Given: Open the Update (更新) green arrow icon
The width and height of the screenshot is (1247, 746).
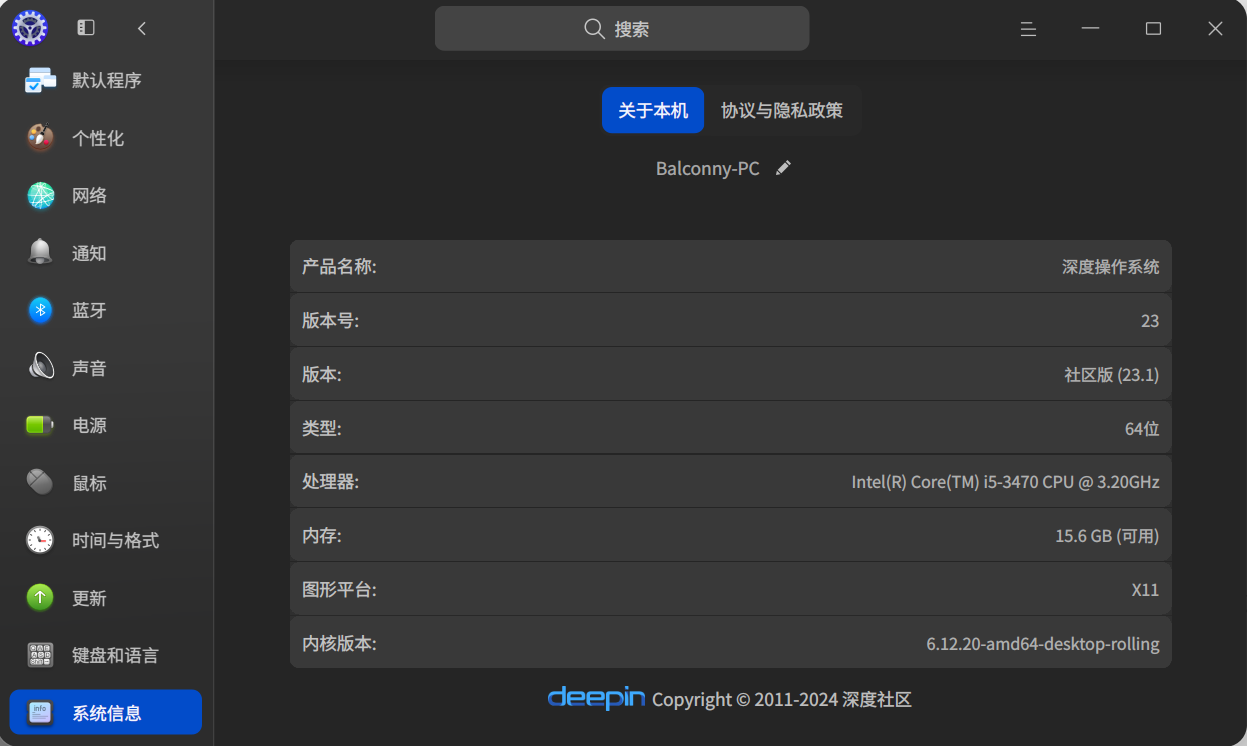Looking at the screenshot, I should [40, 598].
